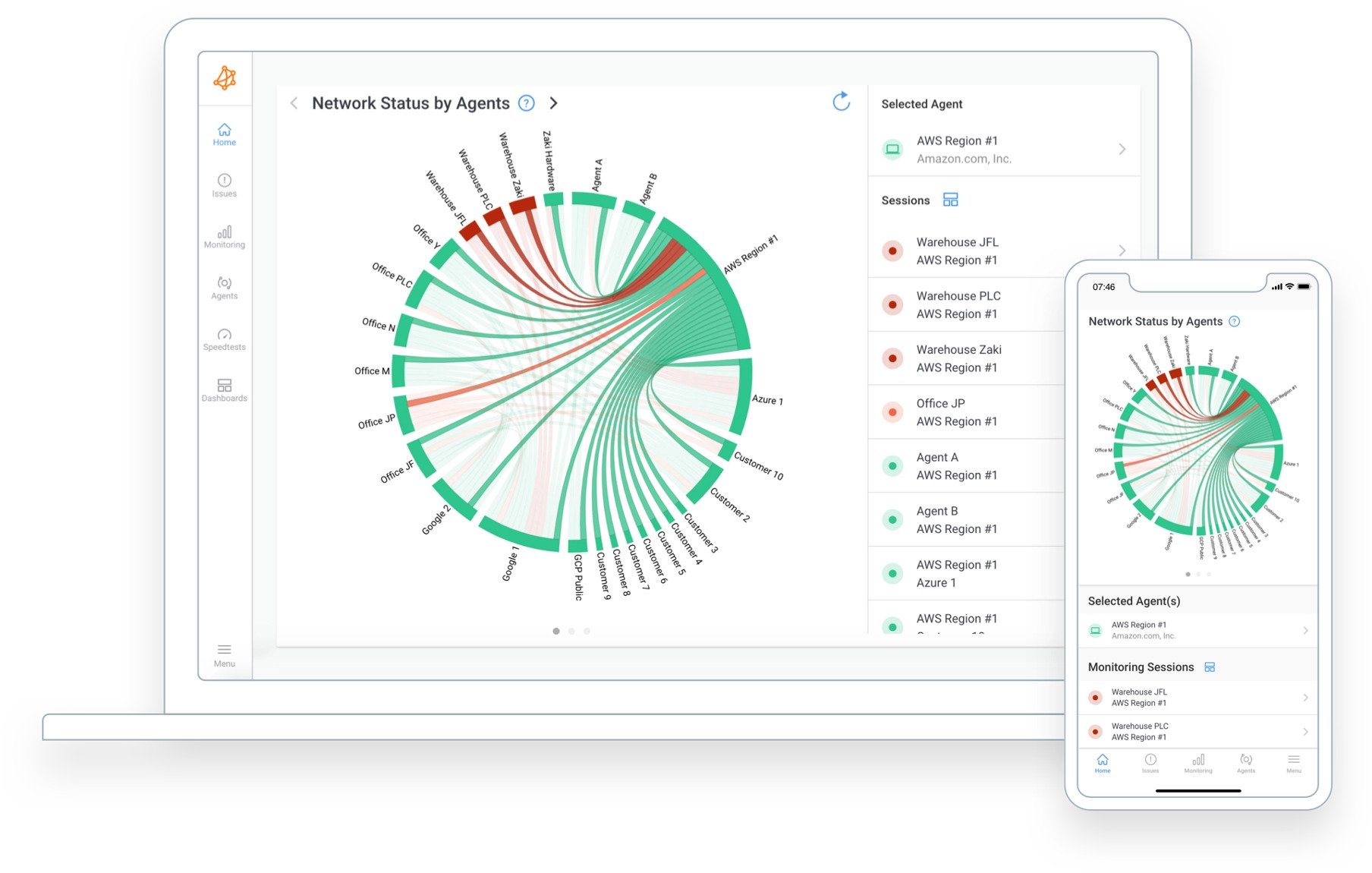Open Speedtests in the laptop sidebar
The width and height of the screenshot is (1372, 873).
[224, 339]
